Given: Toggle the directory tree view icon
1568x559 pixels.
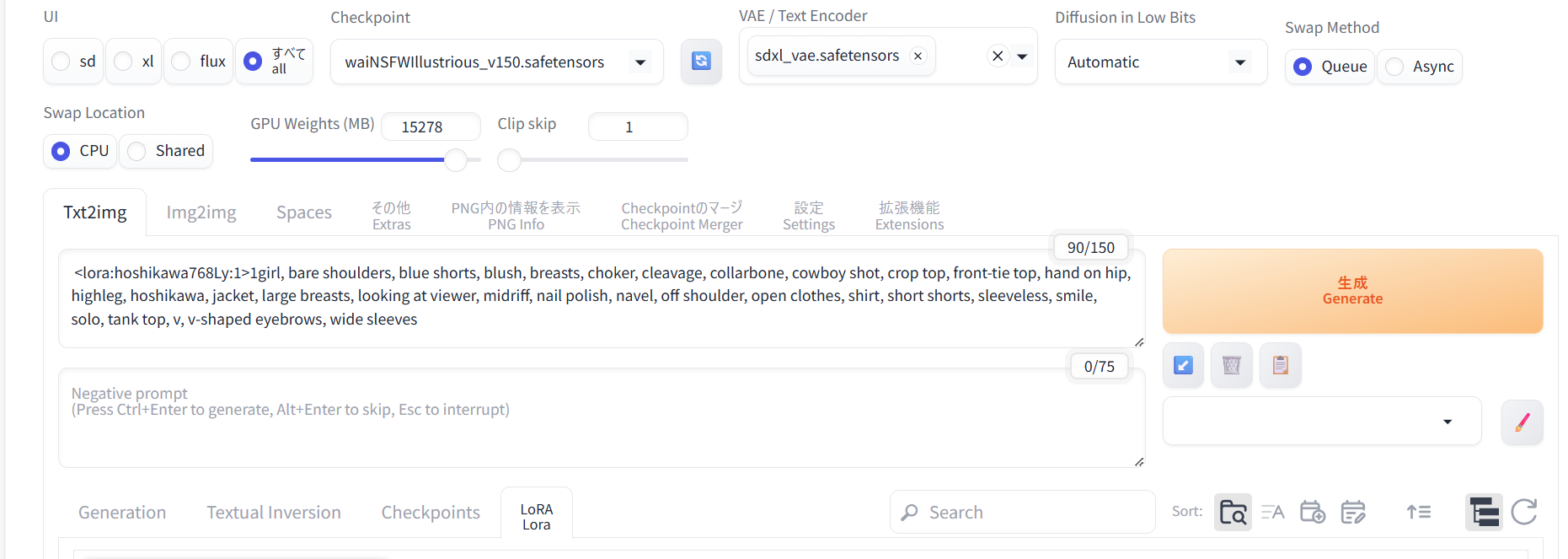Looking at the screenshot, I should click(1483, 512).
